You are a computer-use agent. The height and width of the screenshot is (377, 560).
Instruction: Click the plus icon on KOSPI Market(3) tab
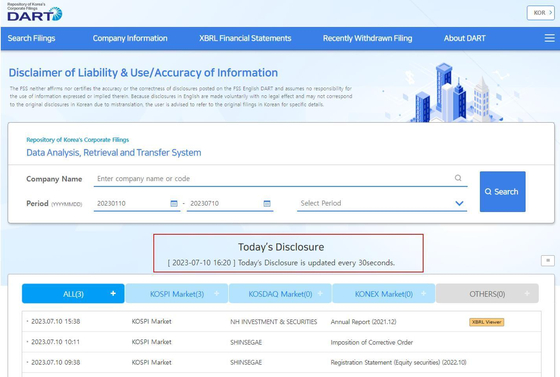tap(216, 293)
